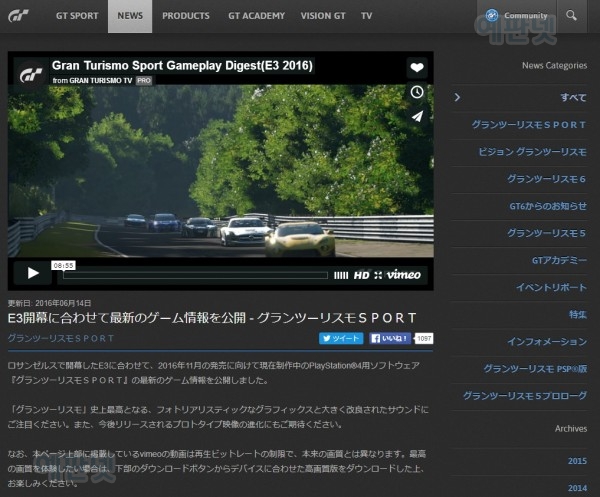Open the 2015 archive
Viewport: 600px width, 497px height.
tap(577, 461)
